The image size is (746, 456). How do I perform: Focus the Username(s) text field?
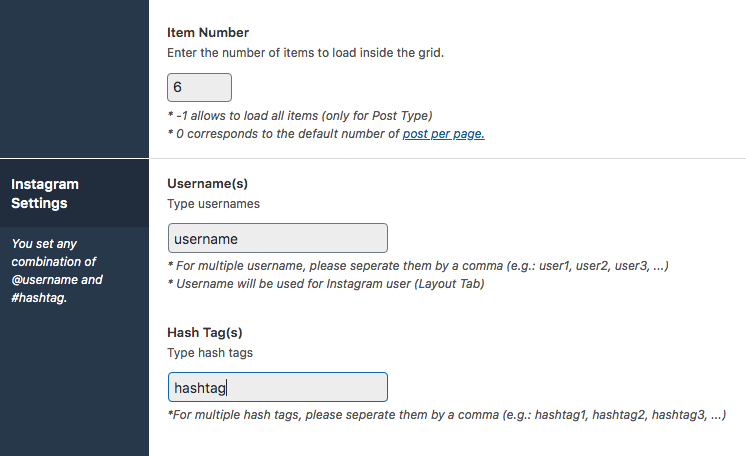pyautogui.click(x=278, y=238)
